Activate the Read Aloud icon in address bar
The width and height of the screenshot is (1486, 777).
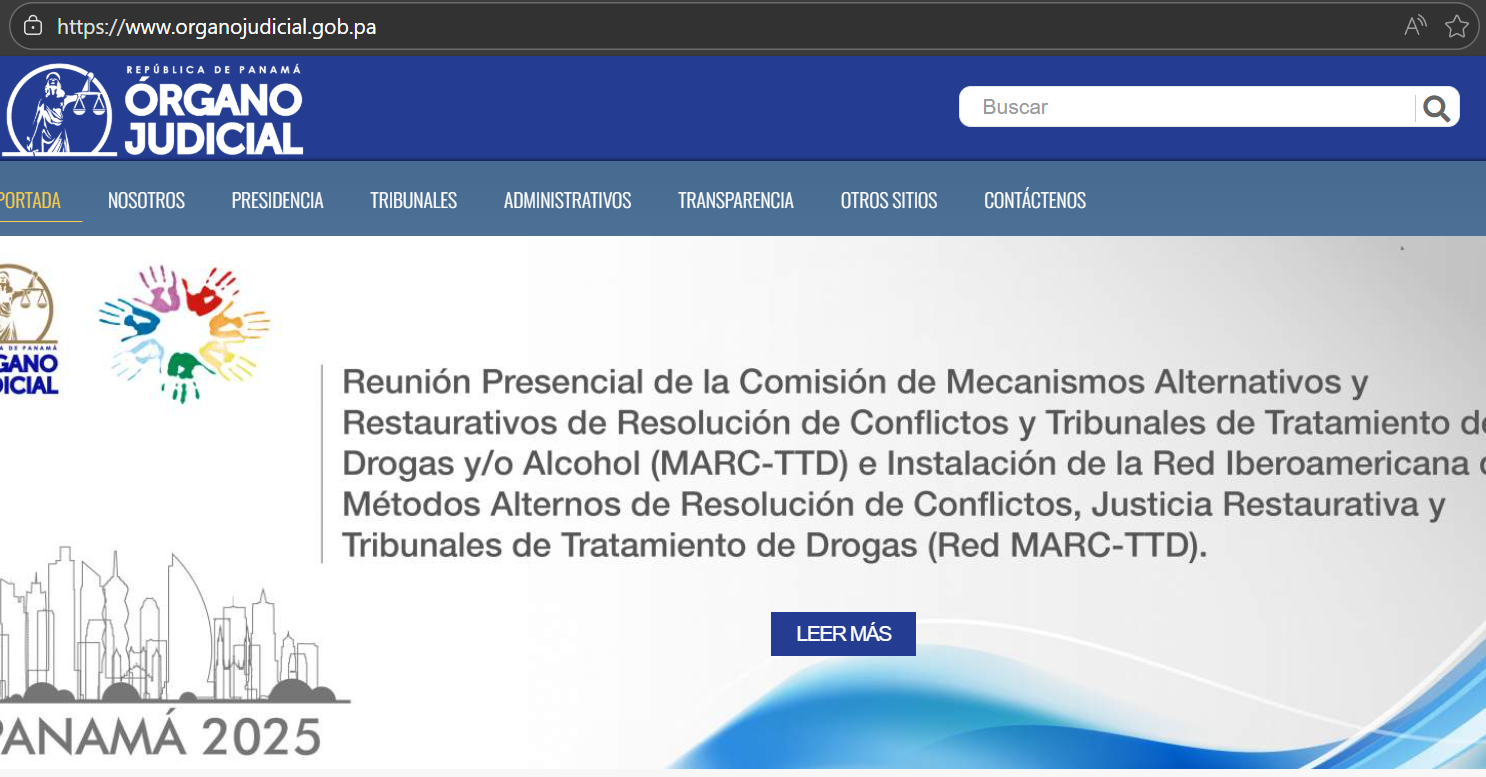point(1415,27)
